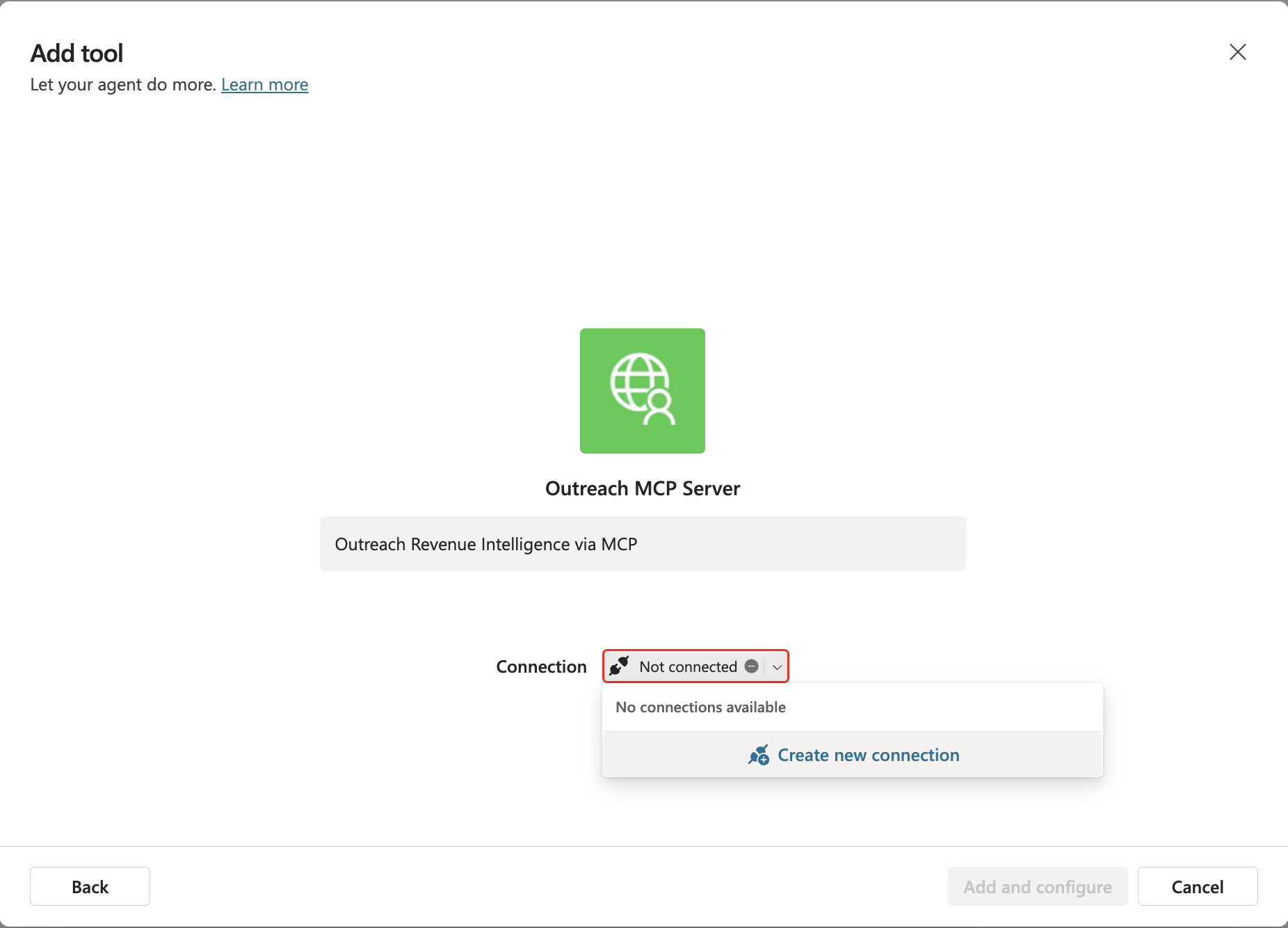Click the Create new connection plug-plus icon
The height and width of the screenshot is (928, 1288).
point(759,755)
